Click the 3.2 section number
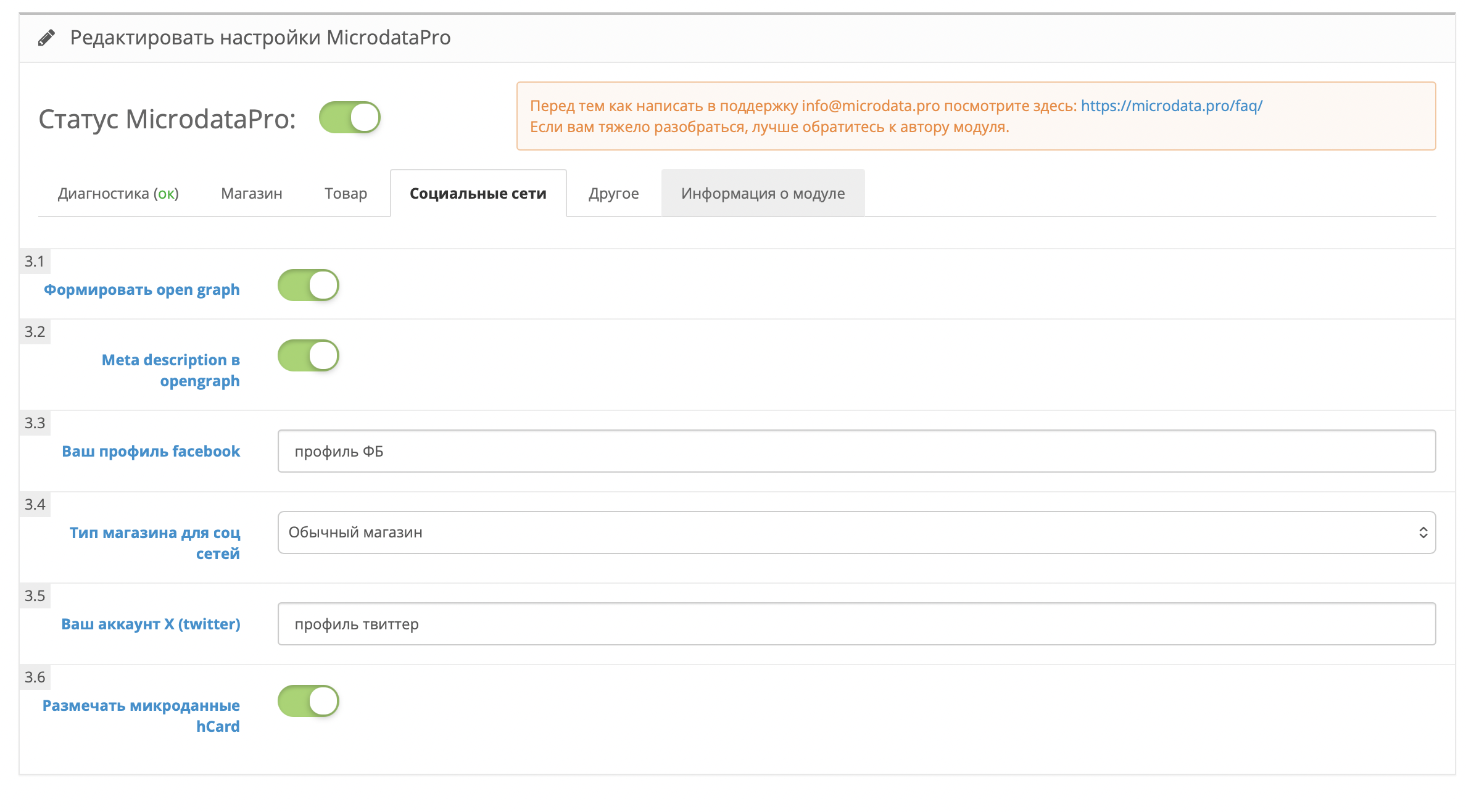Viewport: 1466px width, 812px height. (x=35, y=331)
